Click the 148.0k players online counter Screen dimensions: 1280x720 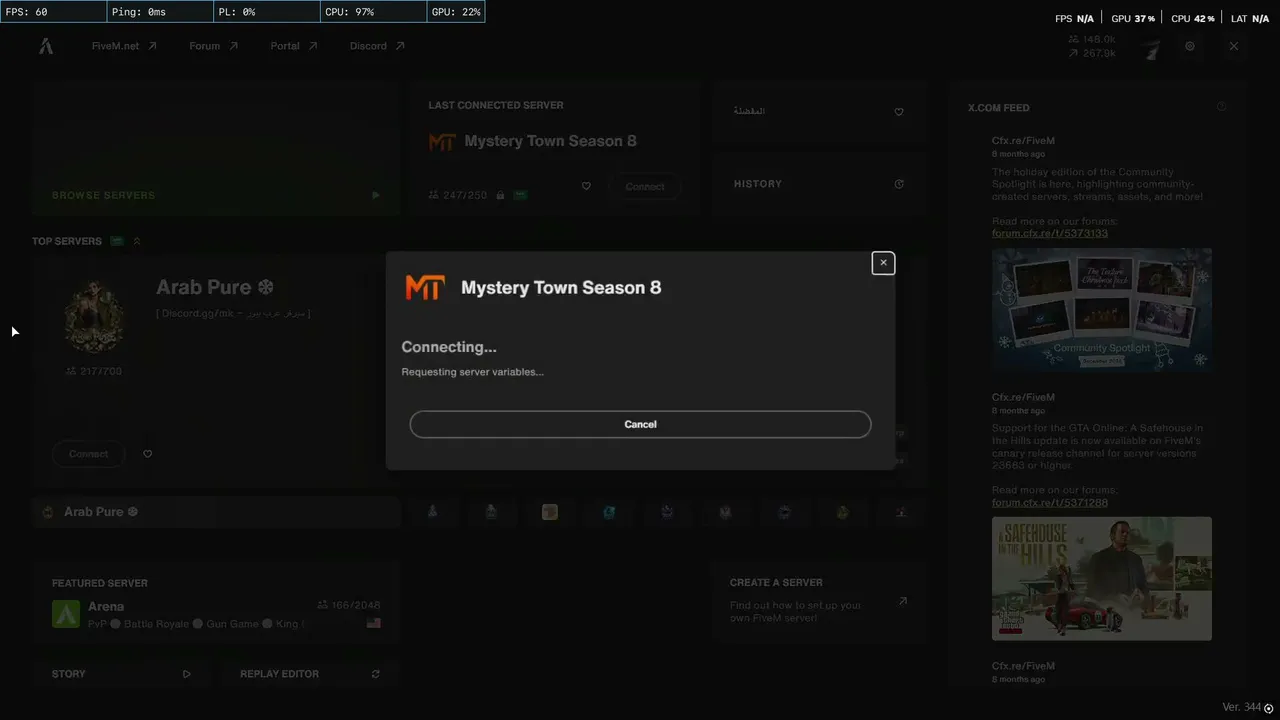[1092, 39]
